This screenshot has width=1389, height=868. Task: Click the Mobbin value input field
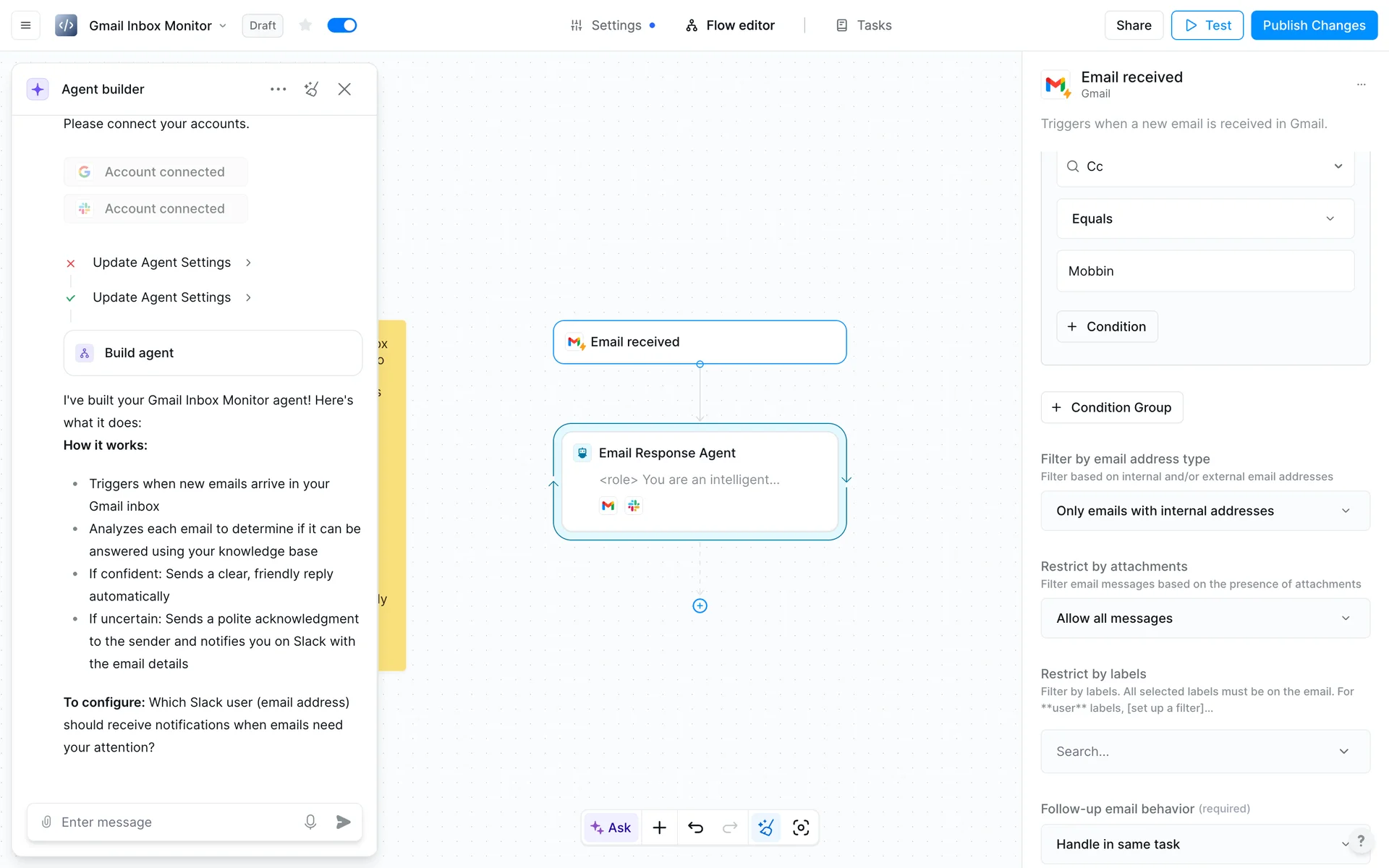click(x=1205, y=271)
